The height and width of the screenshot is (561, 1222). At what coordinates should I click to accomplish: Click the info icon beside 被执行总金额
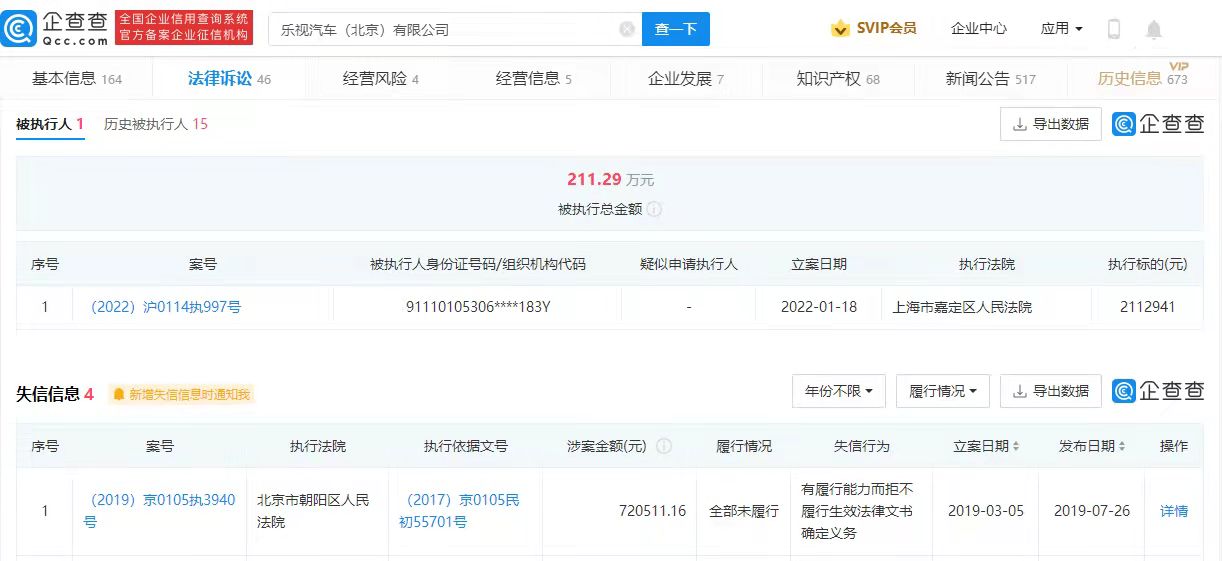[654, 209]
